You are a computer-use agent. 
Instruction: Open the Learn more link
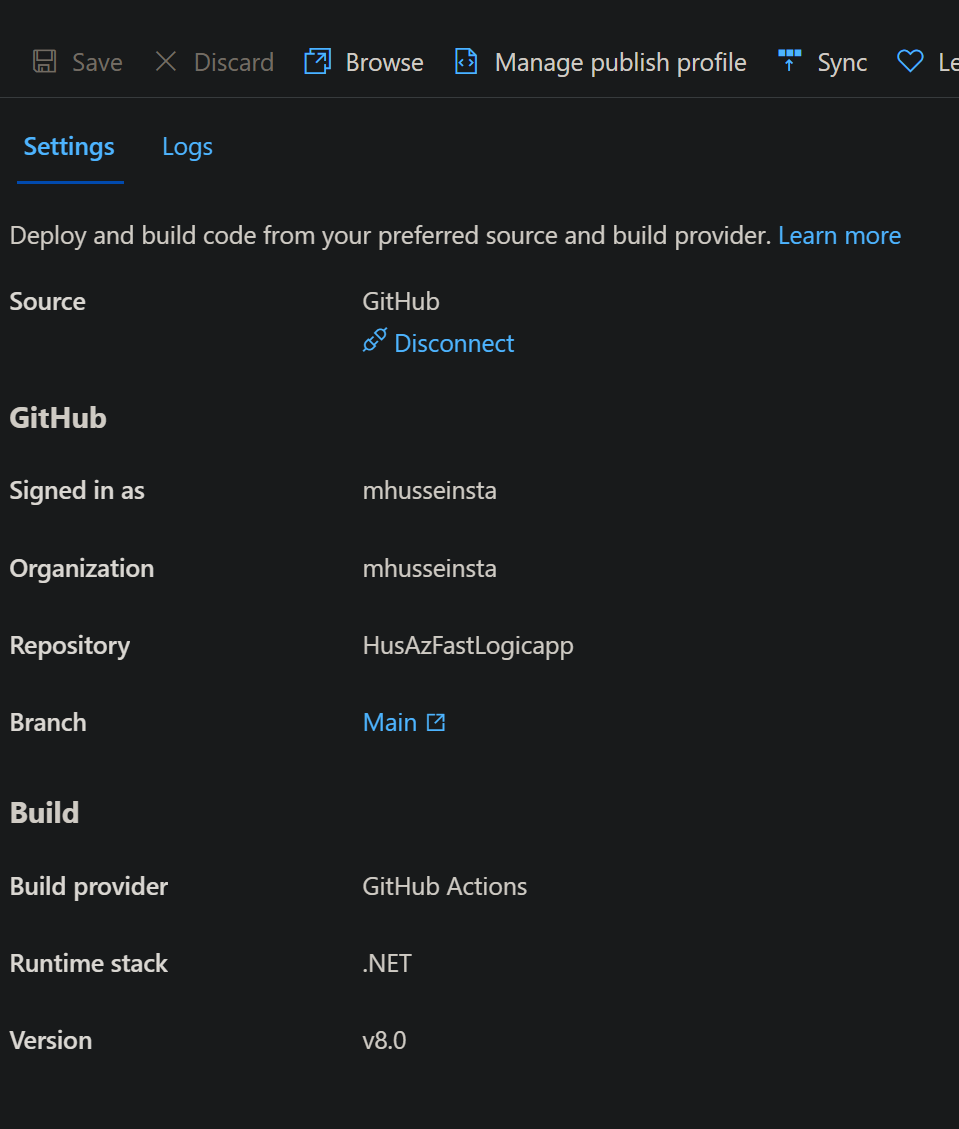point(839,235)
